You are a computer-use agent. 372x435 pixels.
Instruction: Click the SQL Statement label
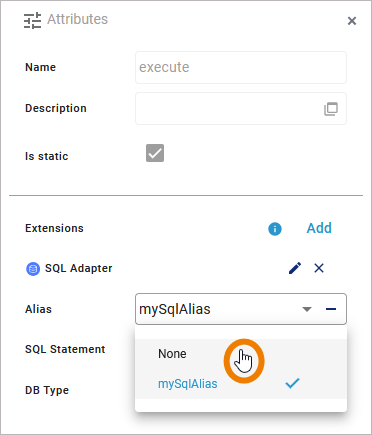coord(65,349)
